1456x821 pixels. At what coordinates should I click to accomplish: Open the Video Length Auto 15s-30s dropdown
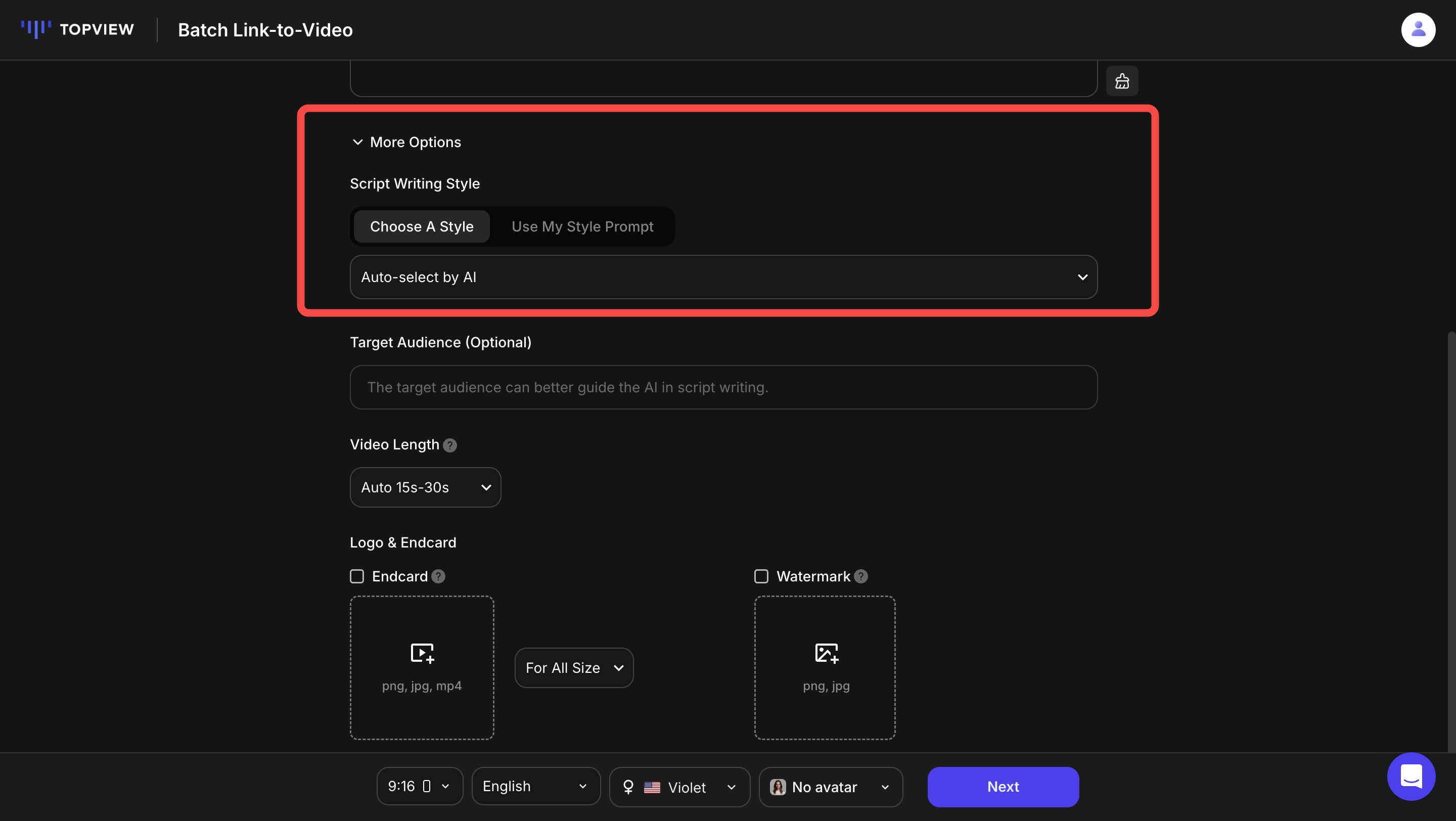click(x=425, y=487)
